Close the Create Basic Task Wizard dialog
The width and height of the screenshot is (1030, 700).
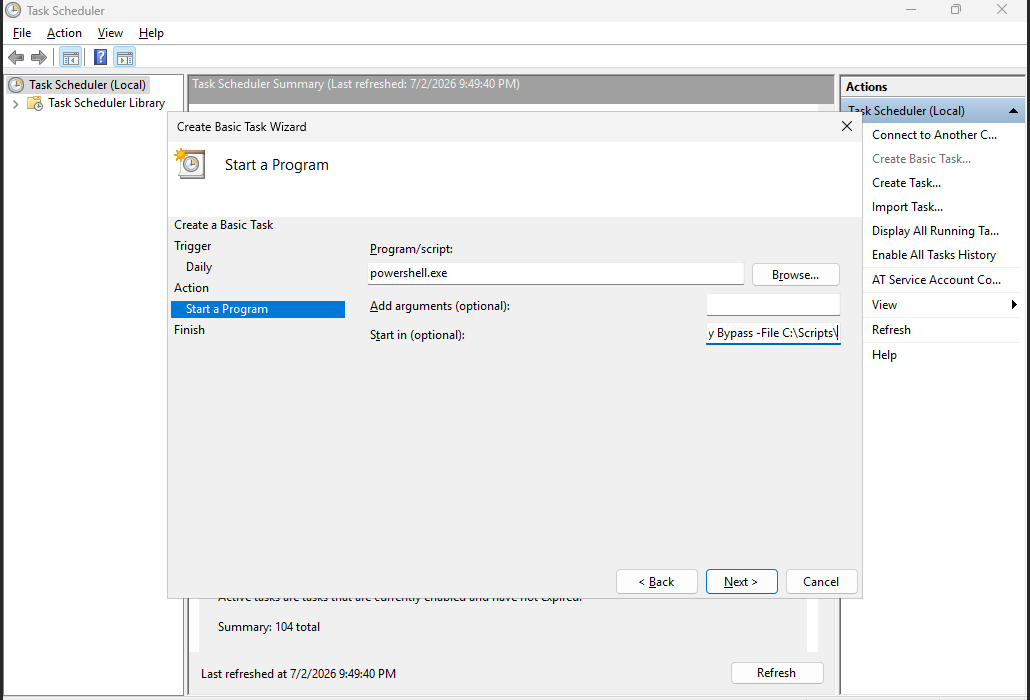coord(847,126)
